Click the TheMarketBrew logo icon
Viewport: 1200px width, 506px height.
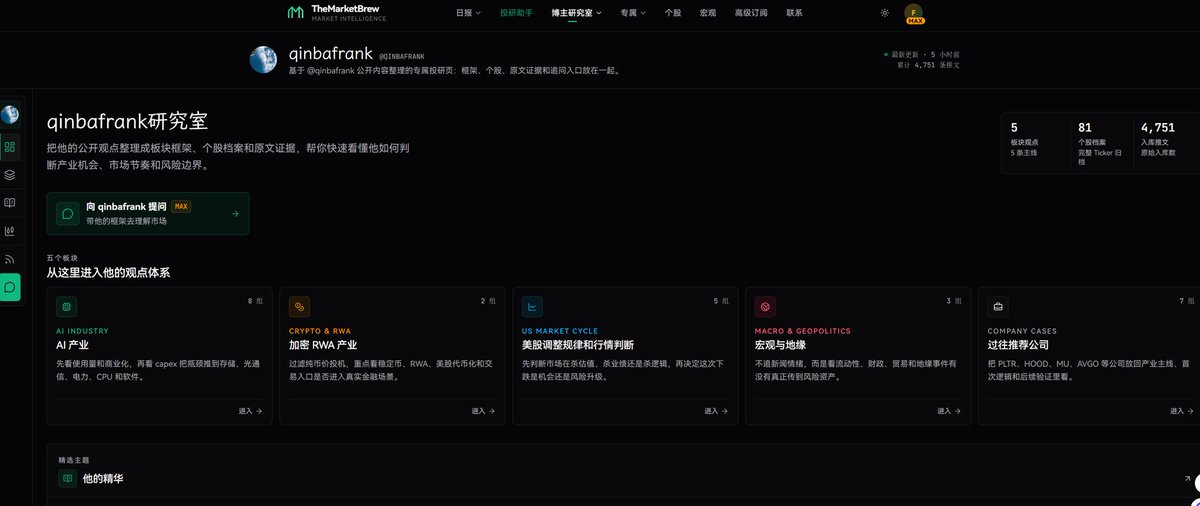(295, 12)
